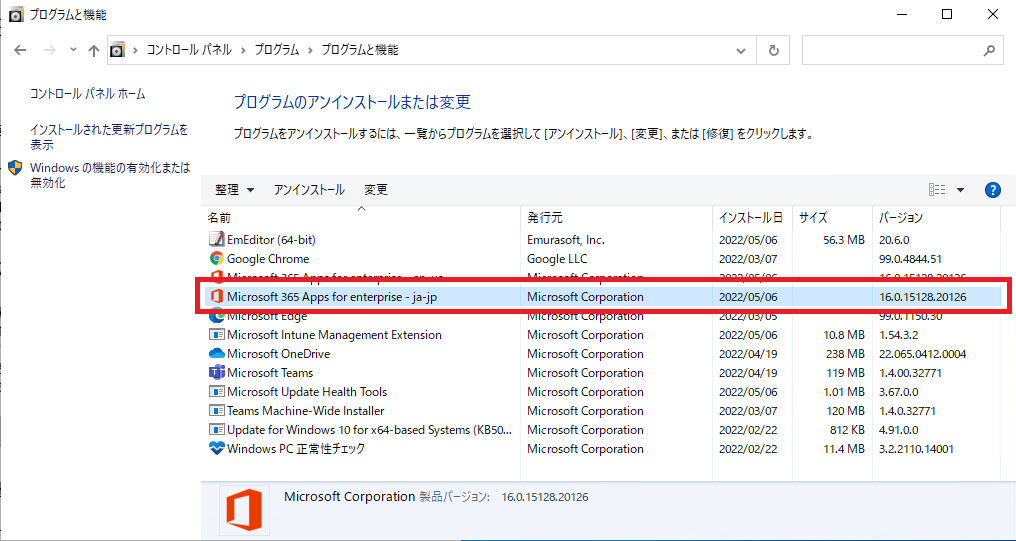Click version 1.54.3.2 cell
The width and height of the screenshot is (1016, 541).
coord(898,335)
